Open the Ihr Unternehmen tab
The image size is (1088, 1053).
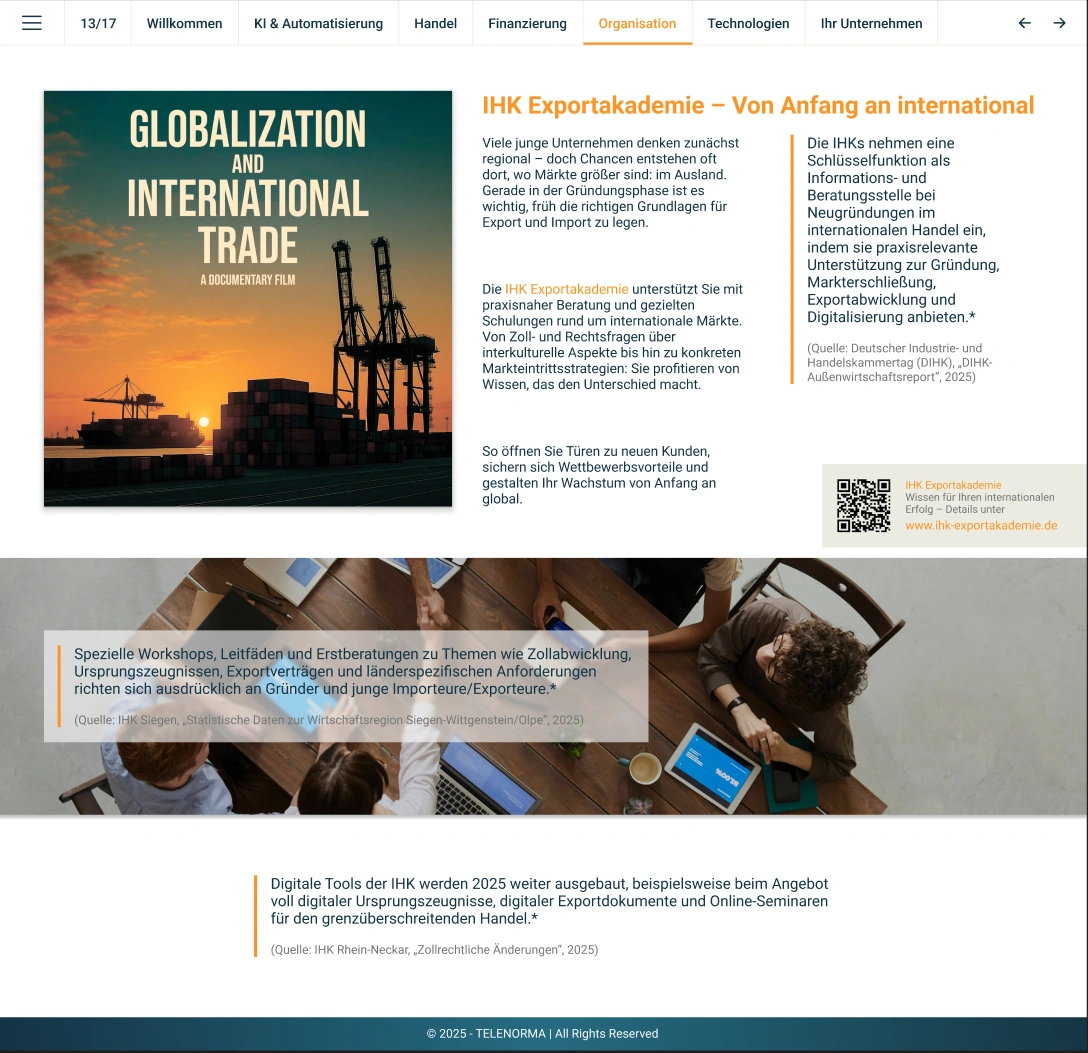pyautogui.click(x=870, y=22)
